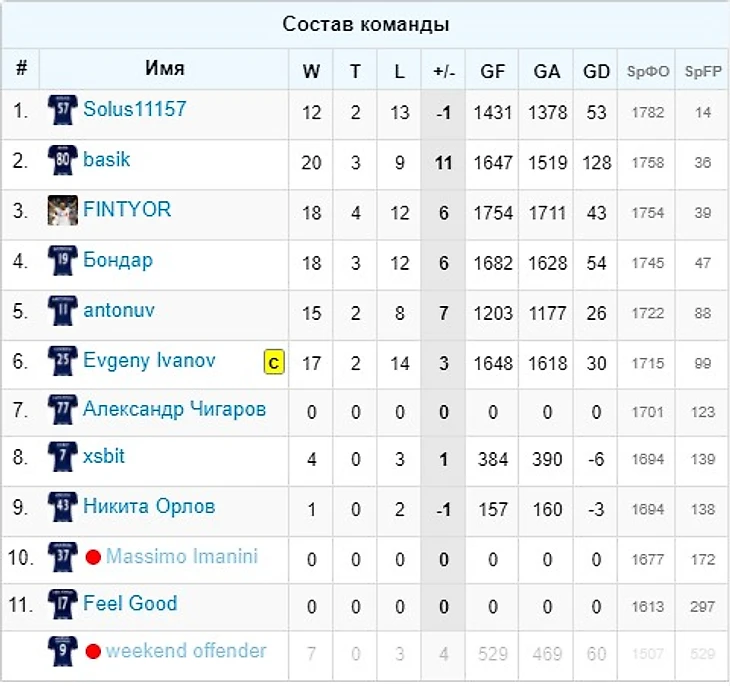Click red status dot beside Massimo Imanini
Viewport: 730px width, 686px height.
point(93,557)
